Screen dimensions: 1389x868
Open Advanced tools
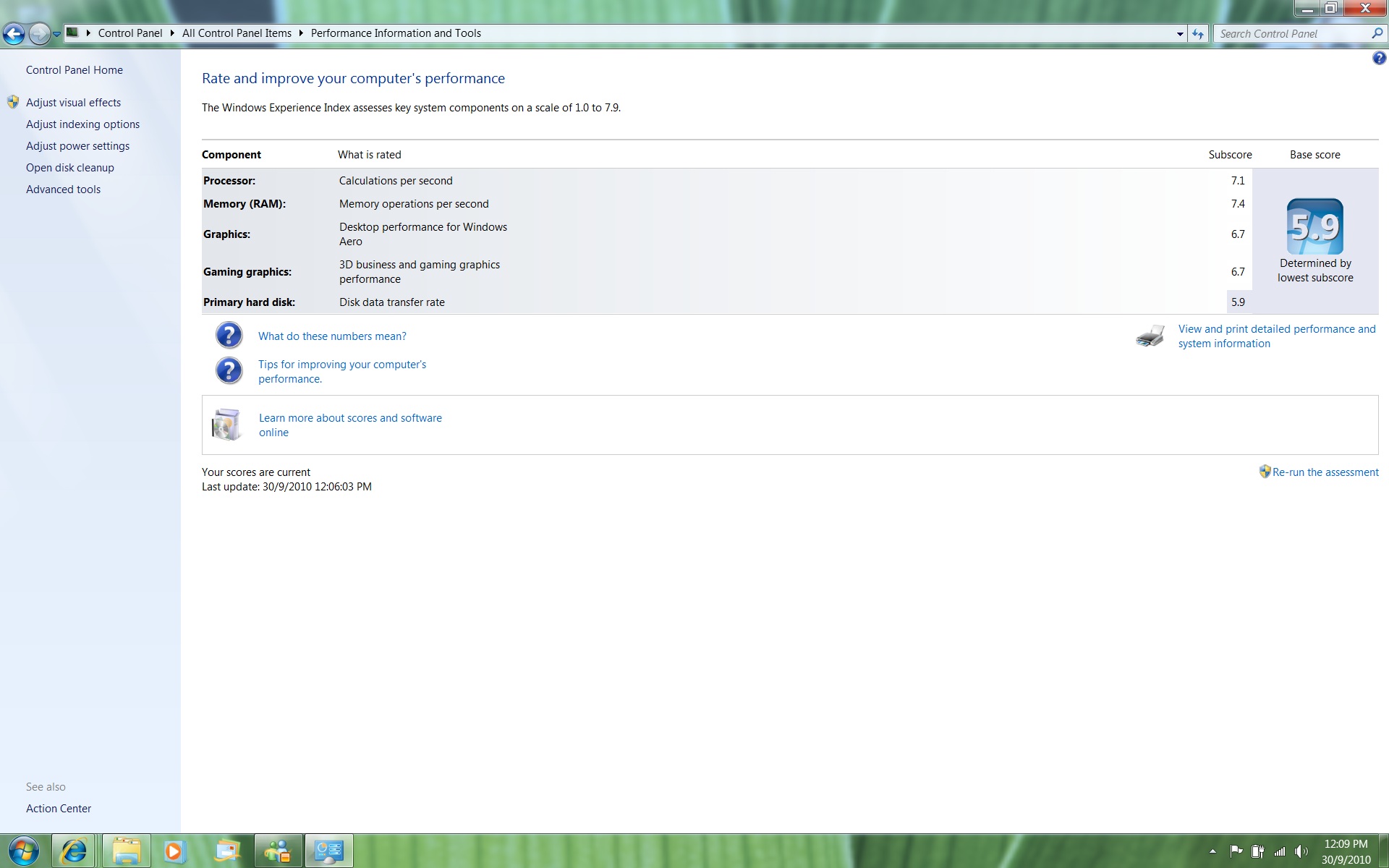63,190
